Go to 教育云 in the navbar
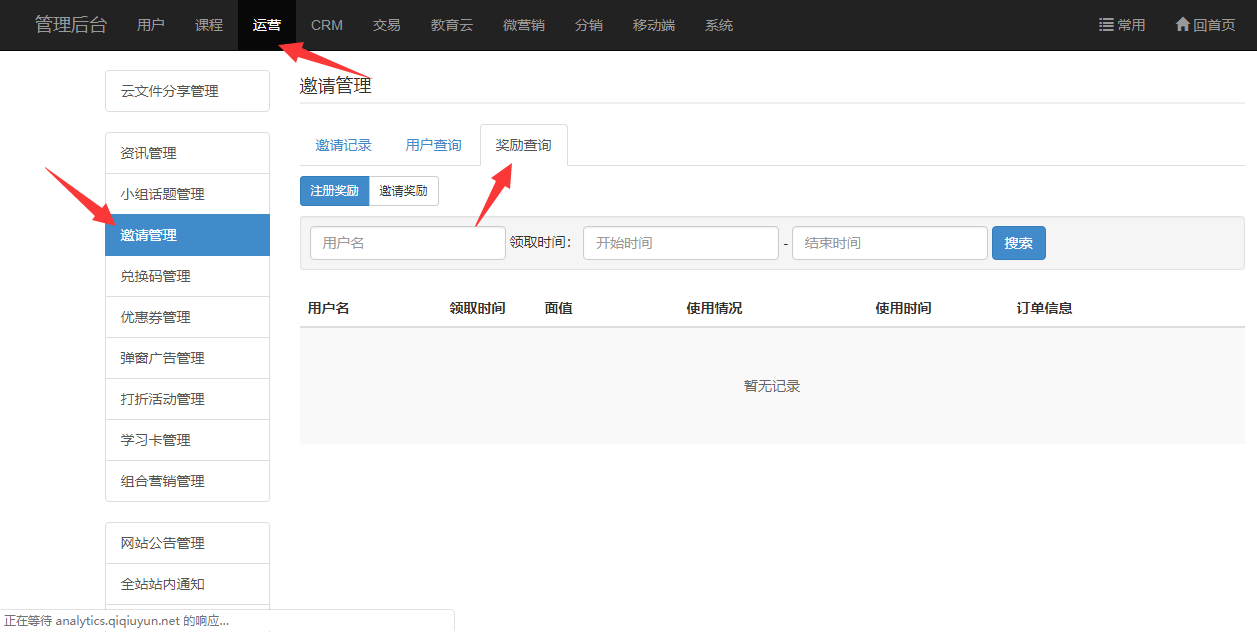The width and height of the screenshot is (1257, 632). coord(452,25)
